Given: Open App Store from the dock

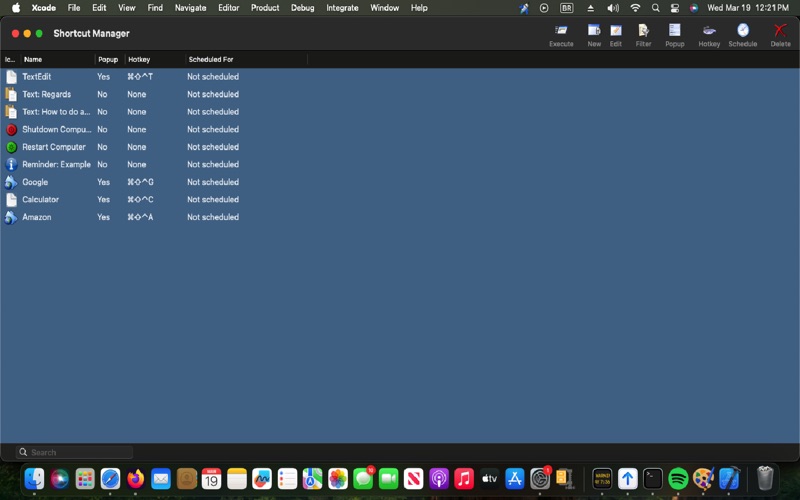Looking at the screenshot, I should [514, 479].
